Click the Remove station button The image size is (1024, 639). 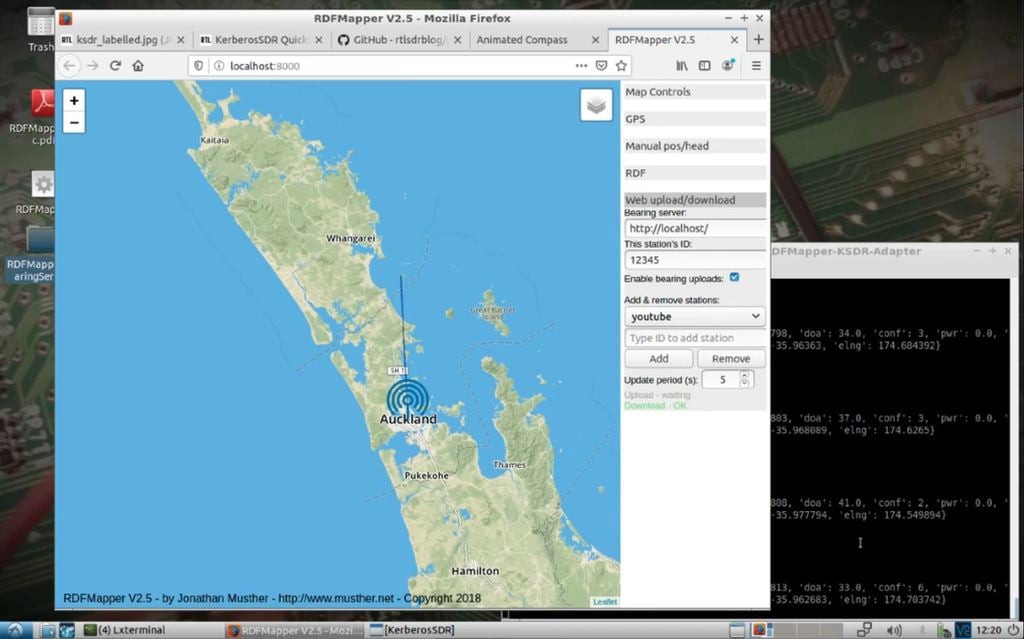[731, 359]
